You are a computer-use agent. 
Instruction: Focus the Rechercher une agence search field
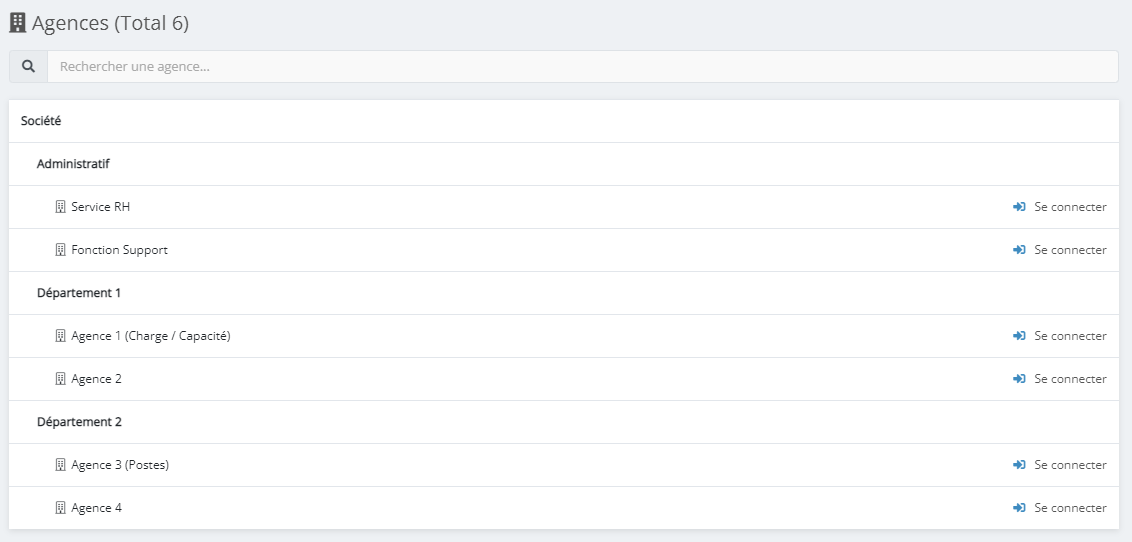(582, 67)
